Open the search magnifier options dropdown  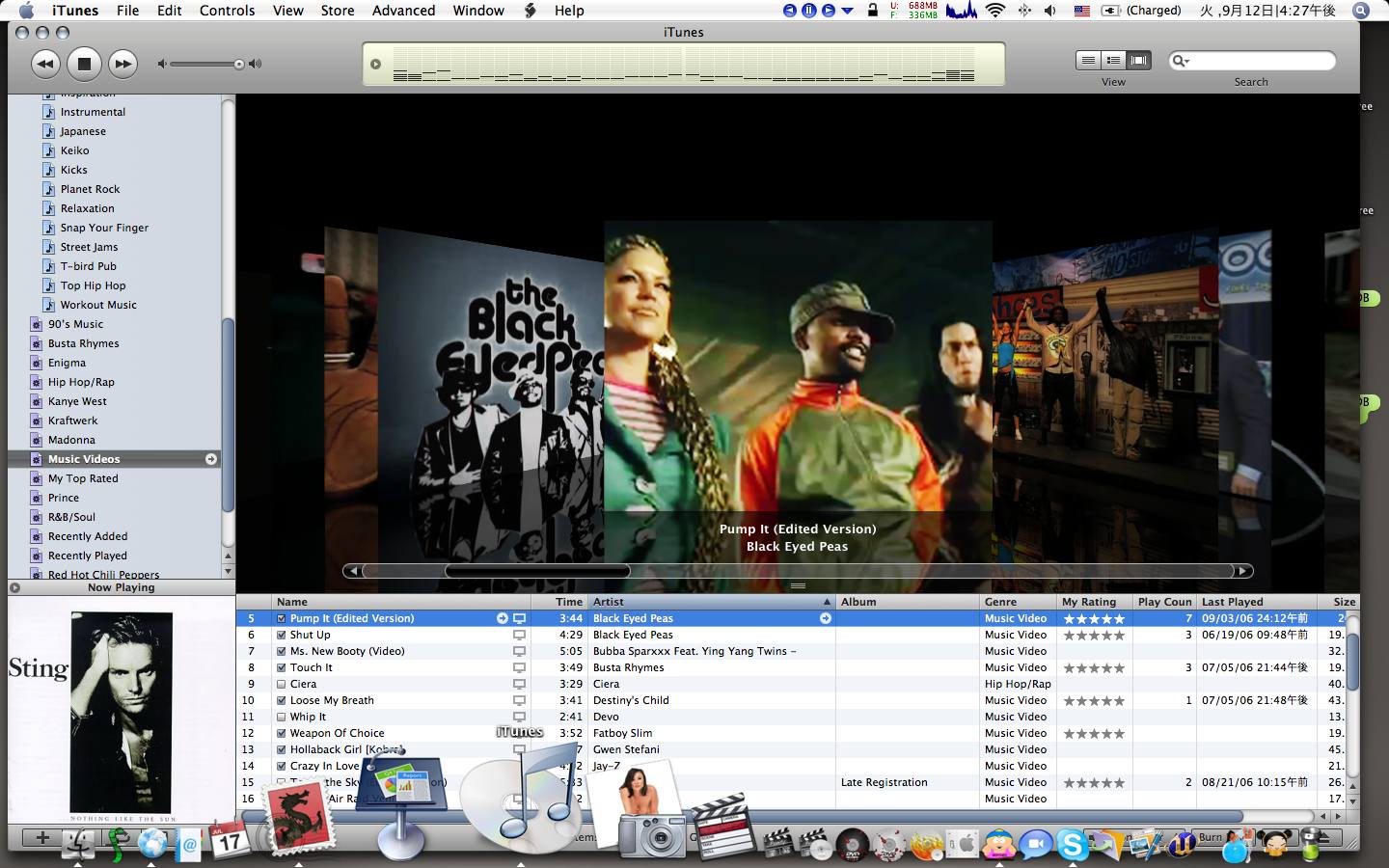(1181, 61)
